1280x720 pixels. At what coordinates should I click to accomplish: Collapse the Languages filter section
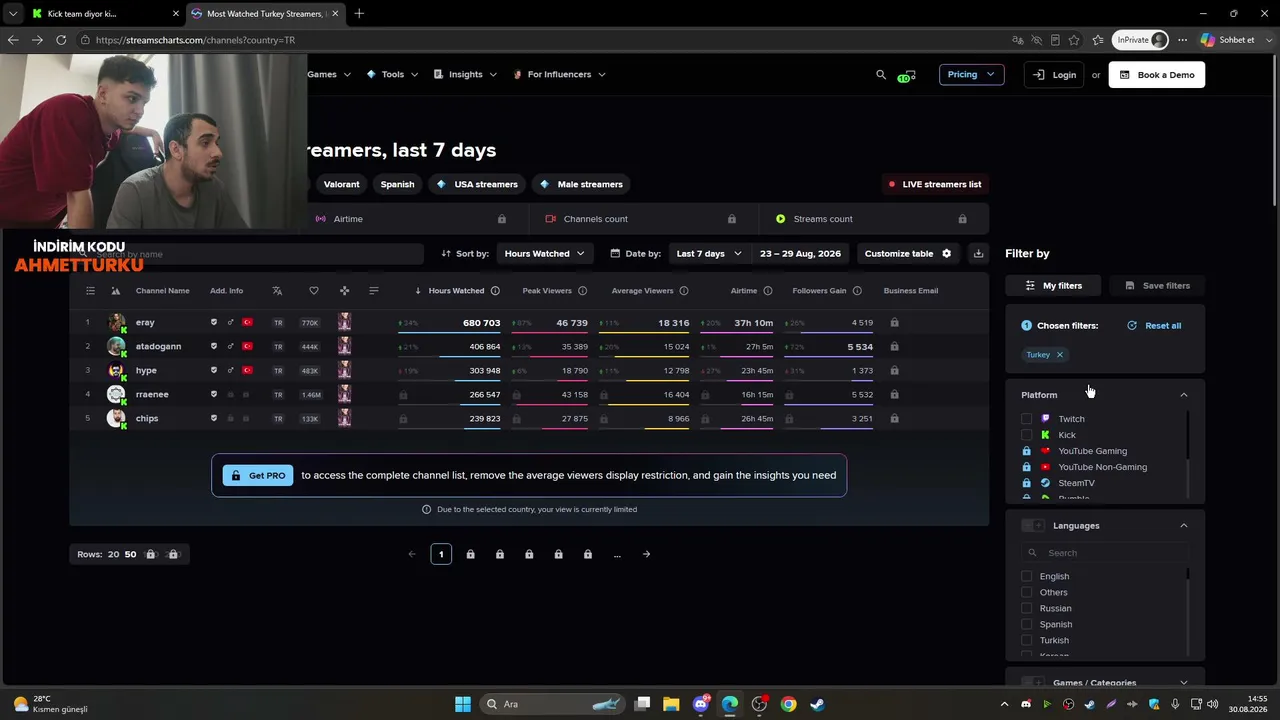coord(1184,526)
